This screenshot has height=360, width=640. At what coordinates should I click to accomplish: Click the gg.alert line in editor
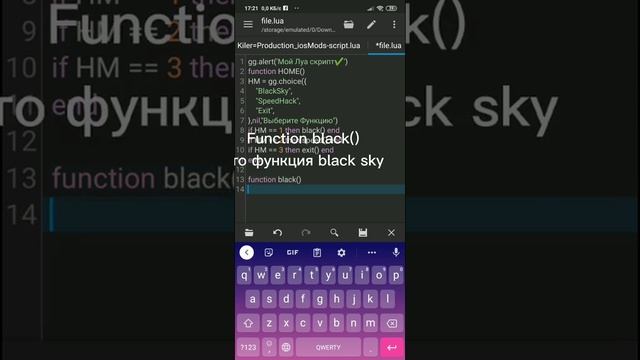[x=298, y=62]
